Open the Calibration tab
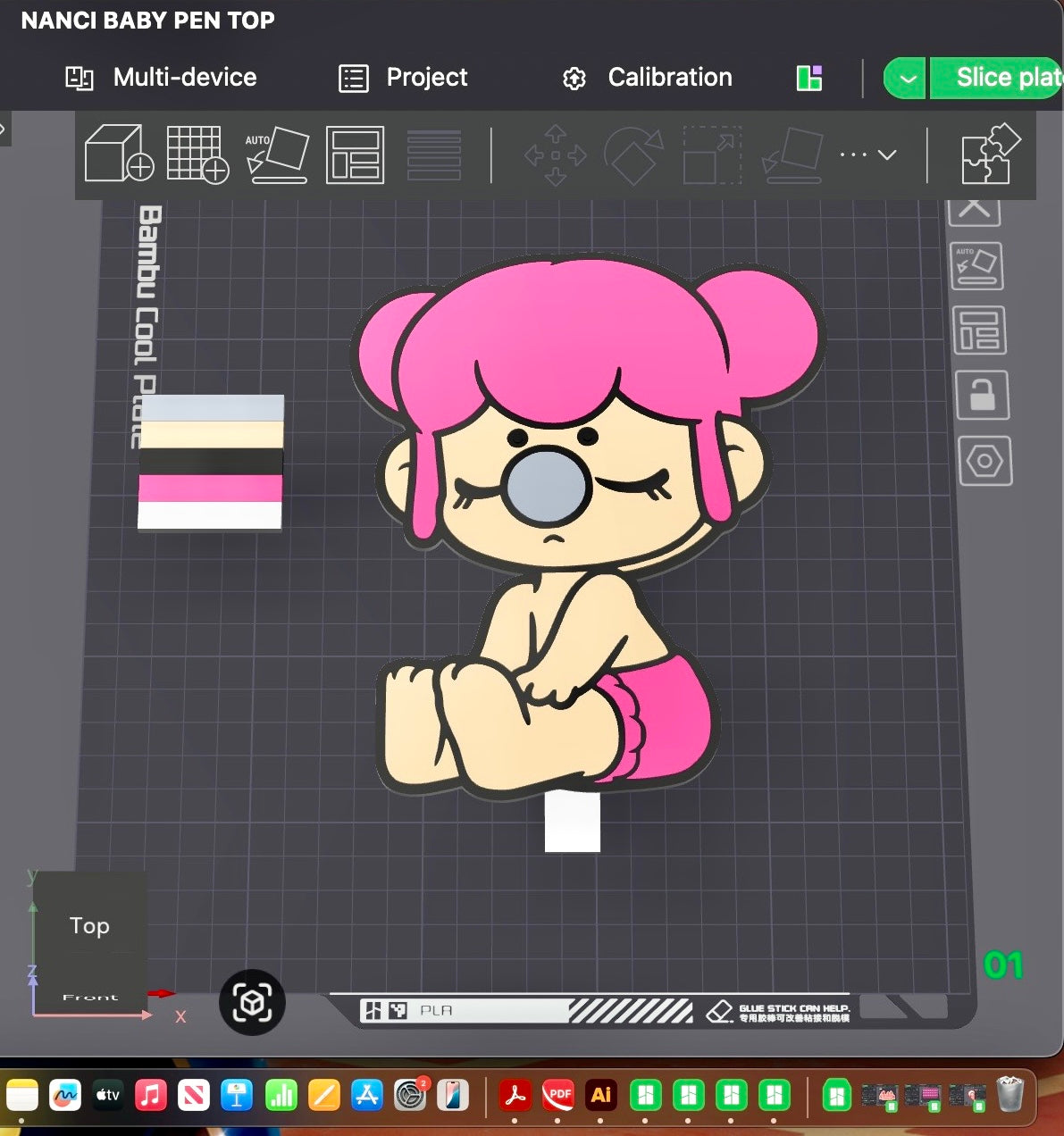This screenshot has width=1064, height=1136. click(x=647, y=78)
